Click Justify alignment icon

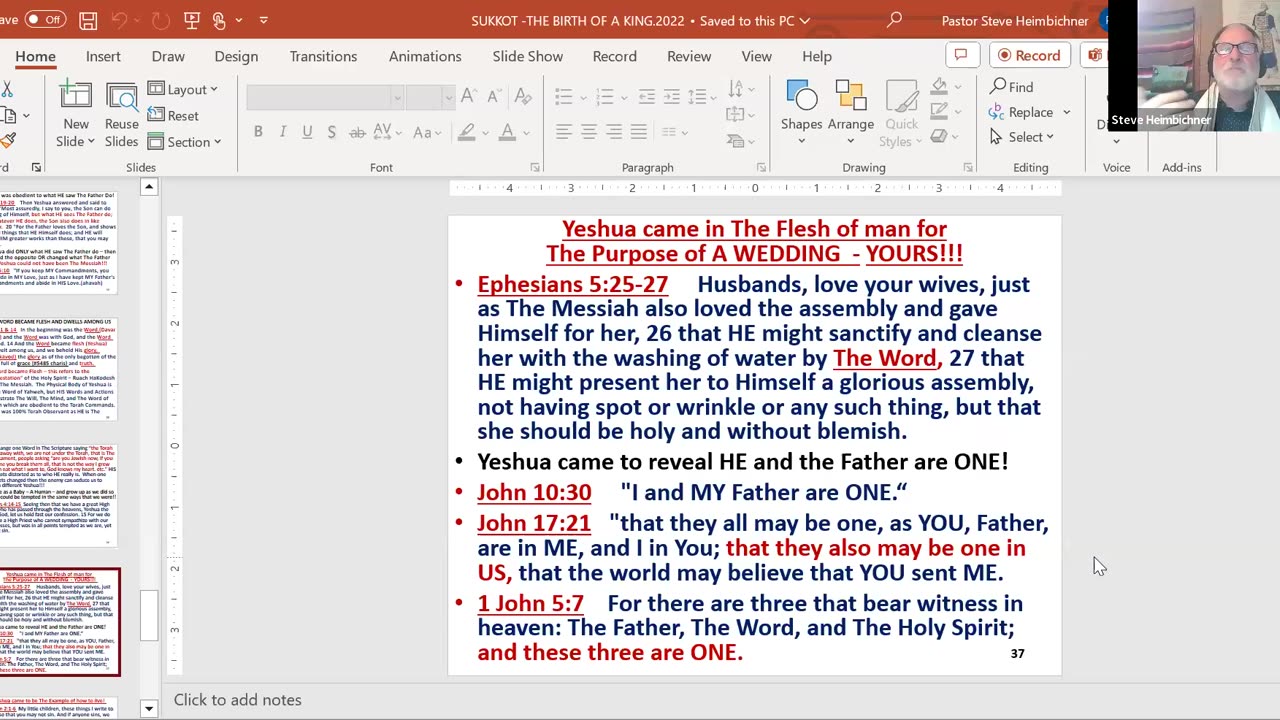pos(639,132)
